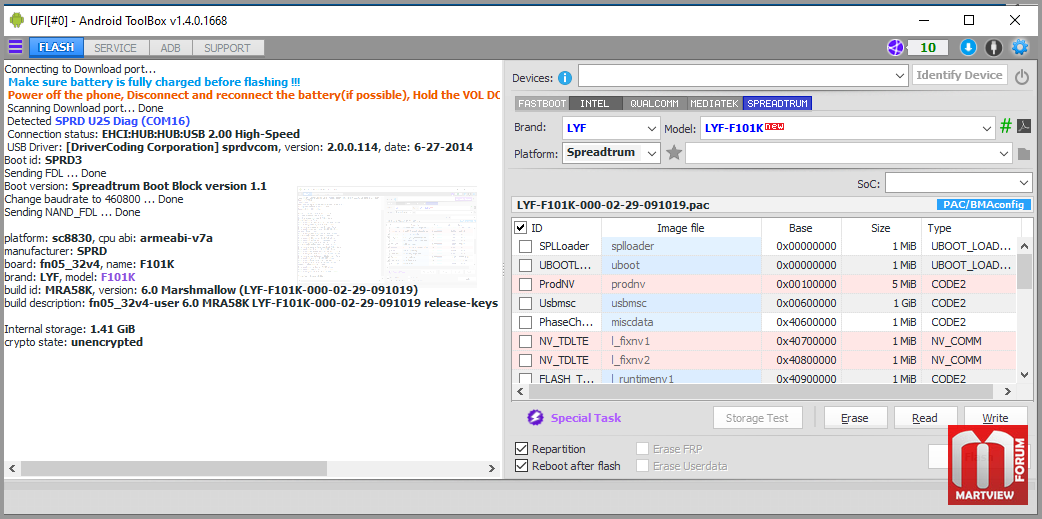Open the folder browse icon
1042x519 pixels.
tap(1024, 154)
